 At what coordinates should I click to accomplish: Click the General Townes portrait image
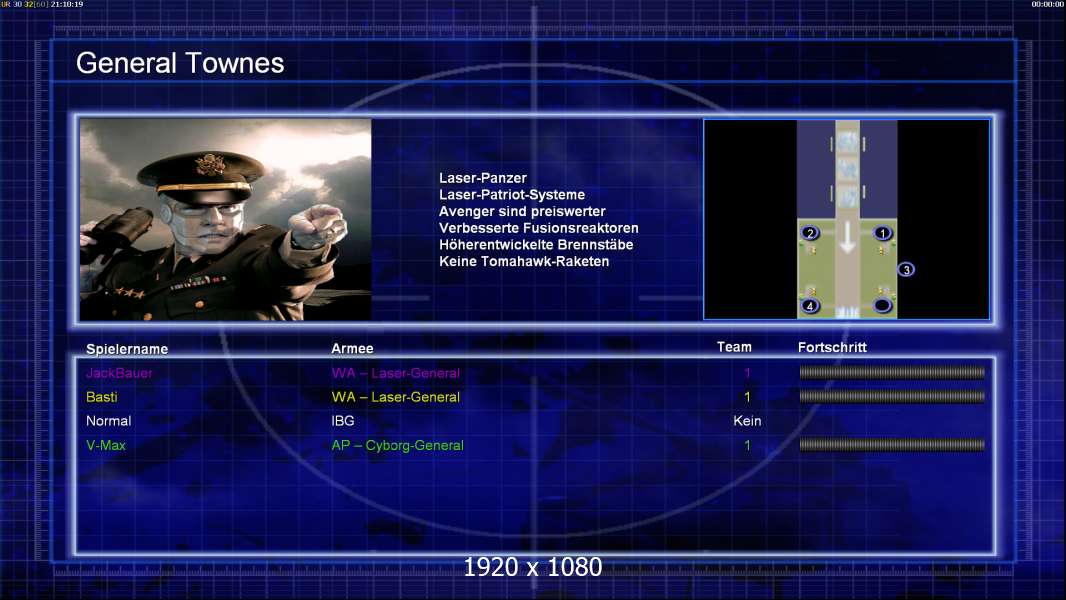226,219
